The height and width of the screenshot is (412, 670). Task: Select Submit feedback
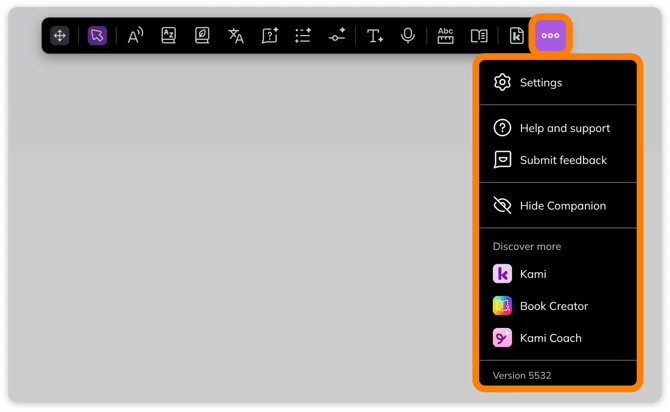pyautogui.click(x=558, y=160)
